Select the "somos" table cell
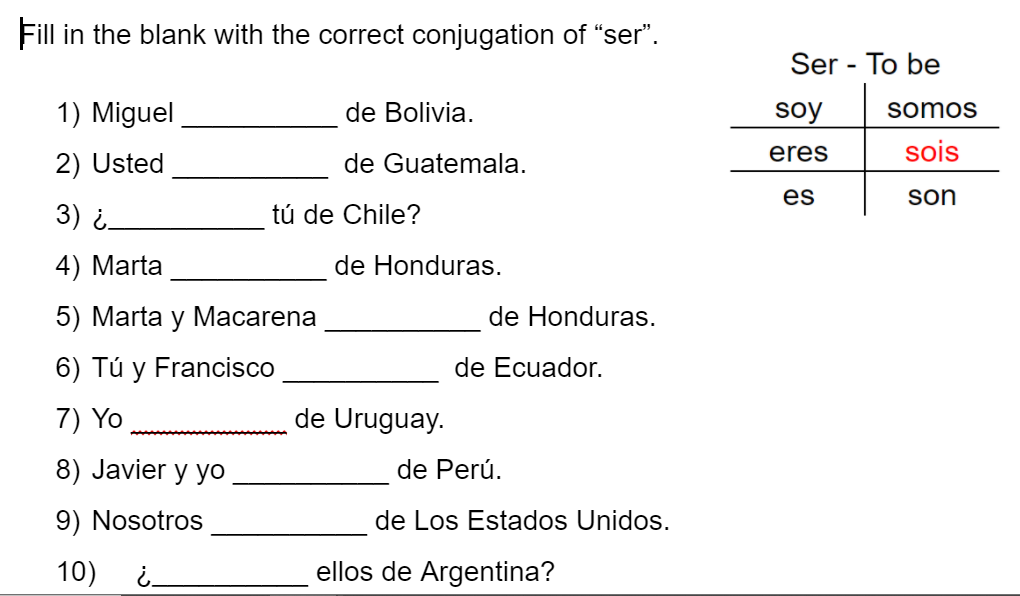Image resolution: width=1020 pixels, height=596 pixels. (932, 109)
